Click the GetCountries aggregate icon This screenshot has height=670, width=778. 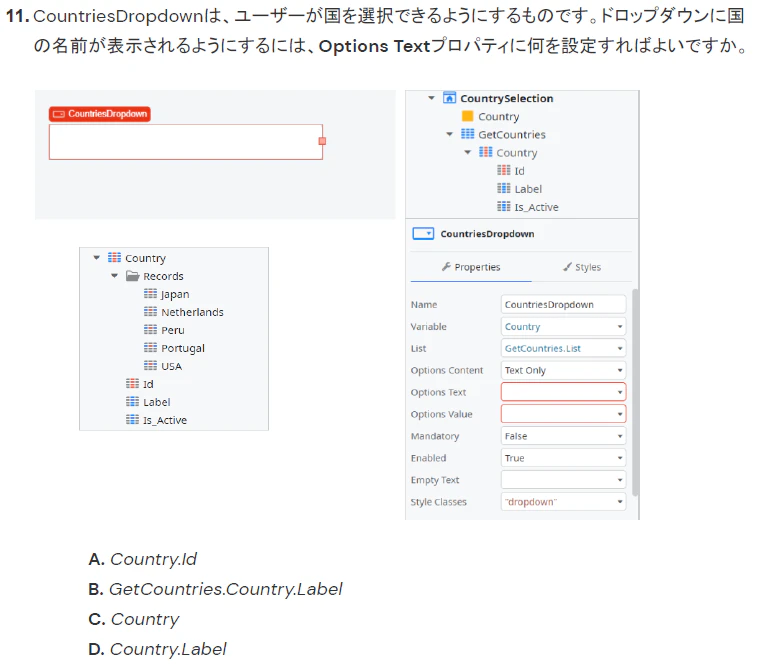point(467,134)
